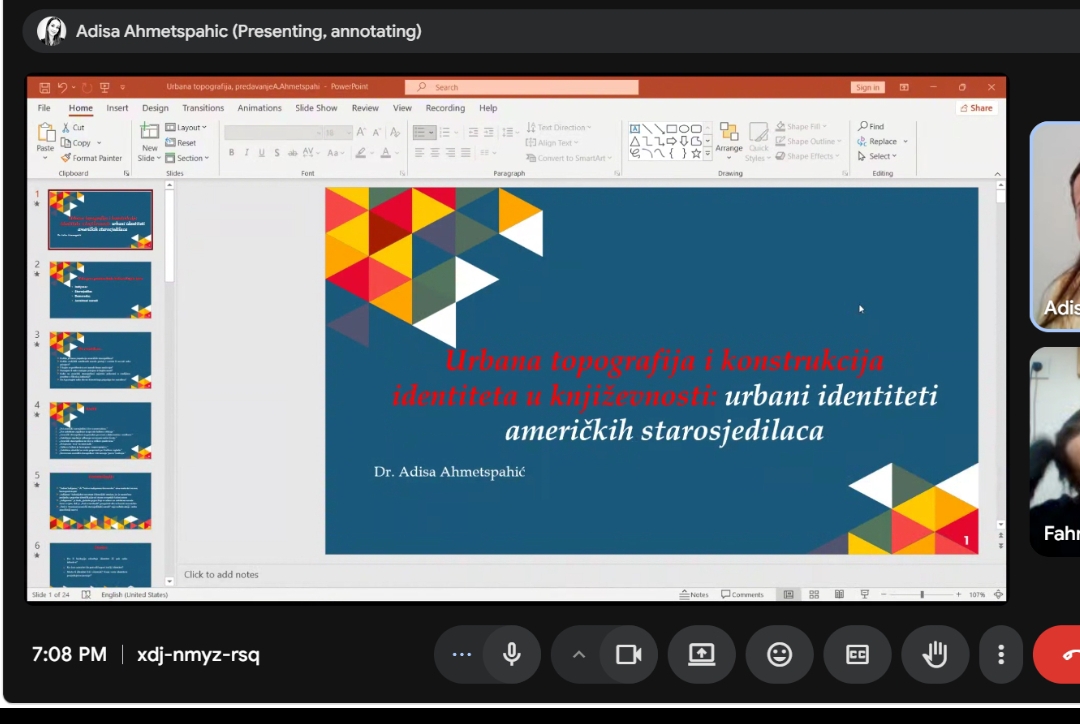Raise hand in the meeting

click(935, 654)
